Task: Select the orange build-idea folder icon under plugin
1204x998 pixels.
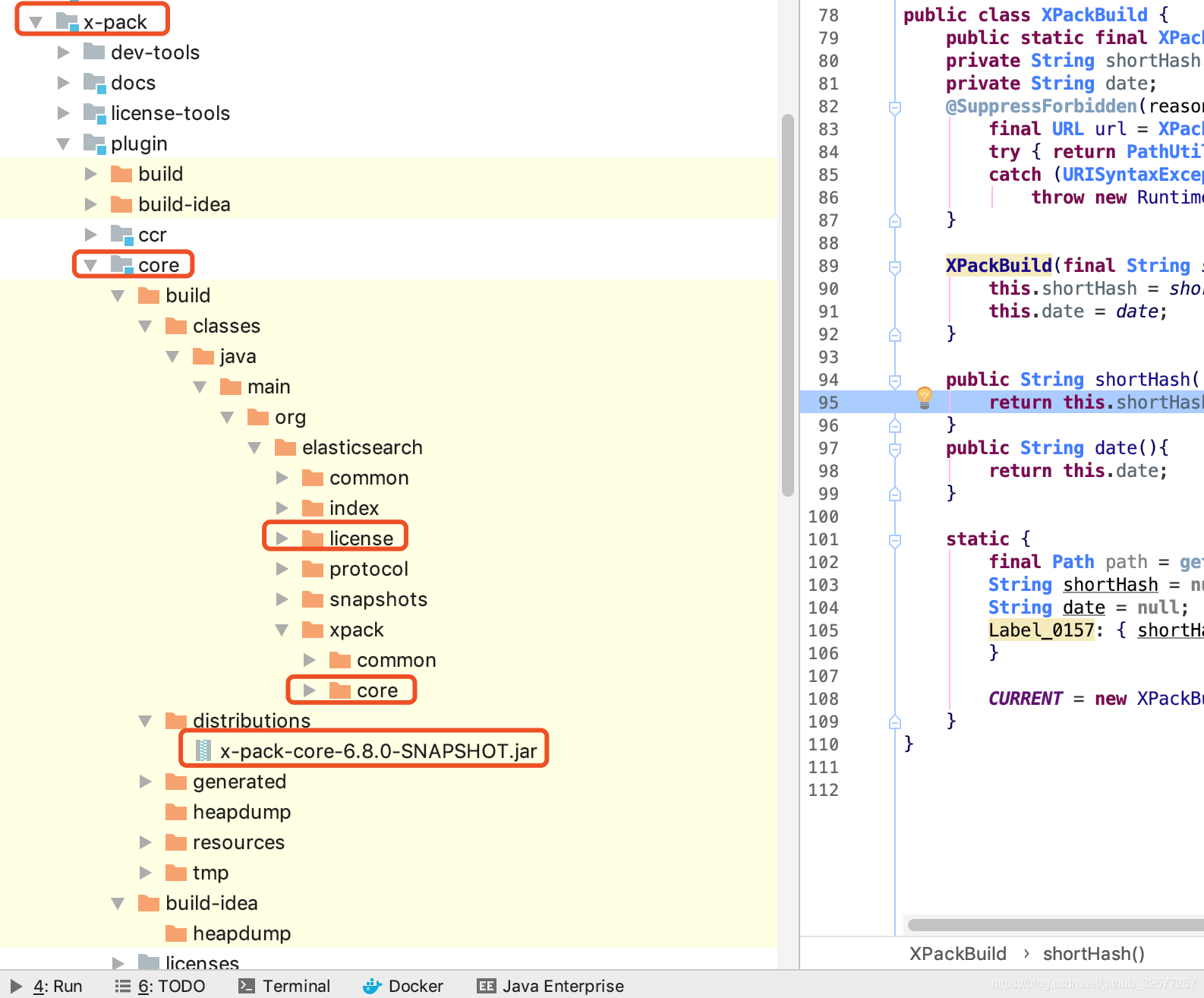Action: (x=121, y=204)
